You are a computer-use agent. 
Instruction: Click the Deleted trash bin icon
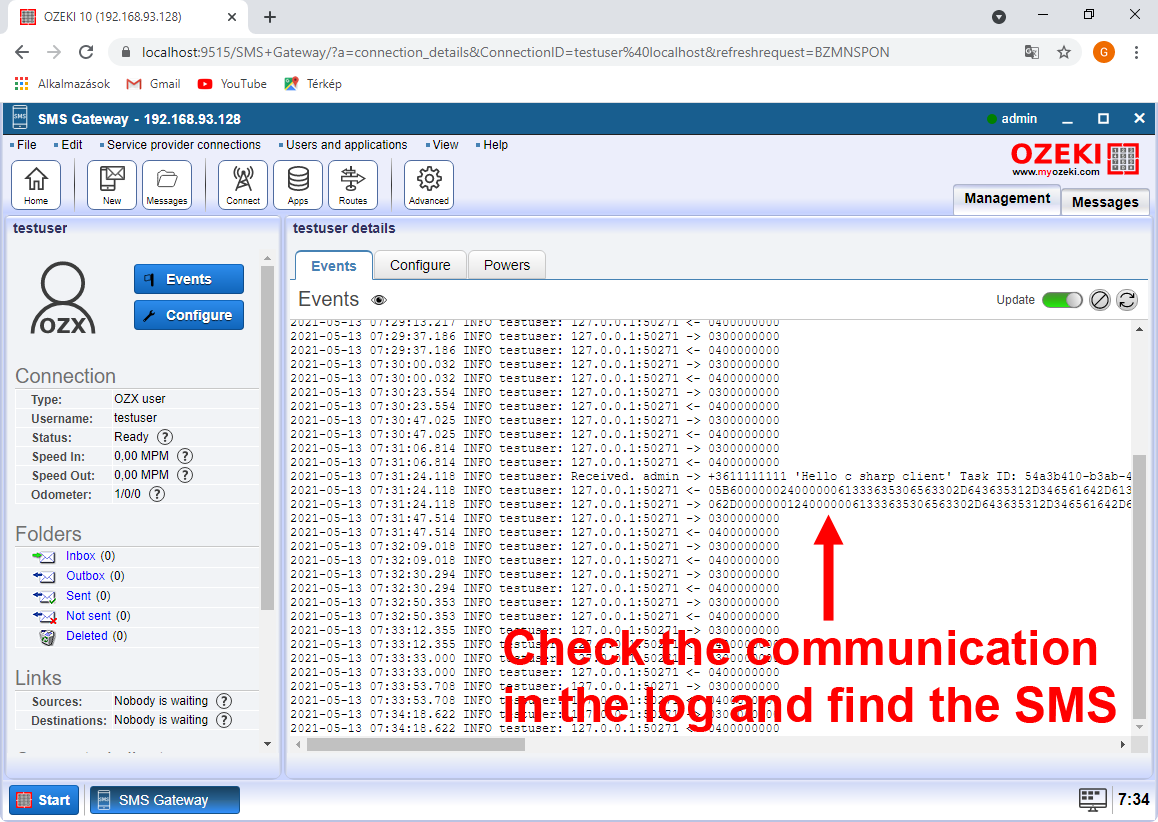pyautogui.click(x=47, y=637)
